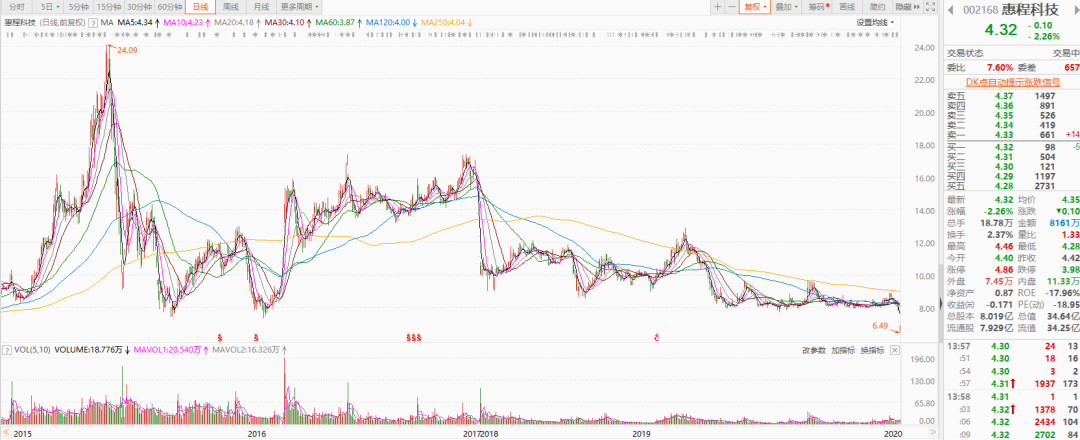The width and height of the screenshot is (1080, 440).
Task: Close the VOL indicator panel
Action: (895, 350)
